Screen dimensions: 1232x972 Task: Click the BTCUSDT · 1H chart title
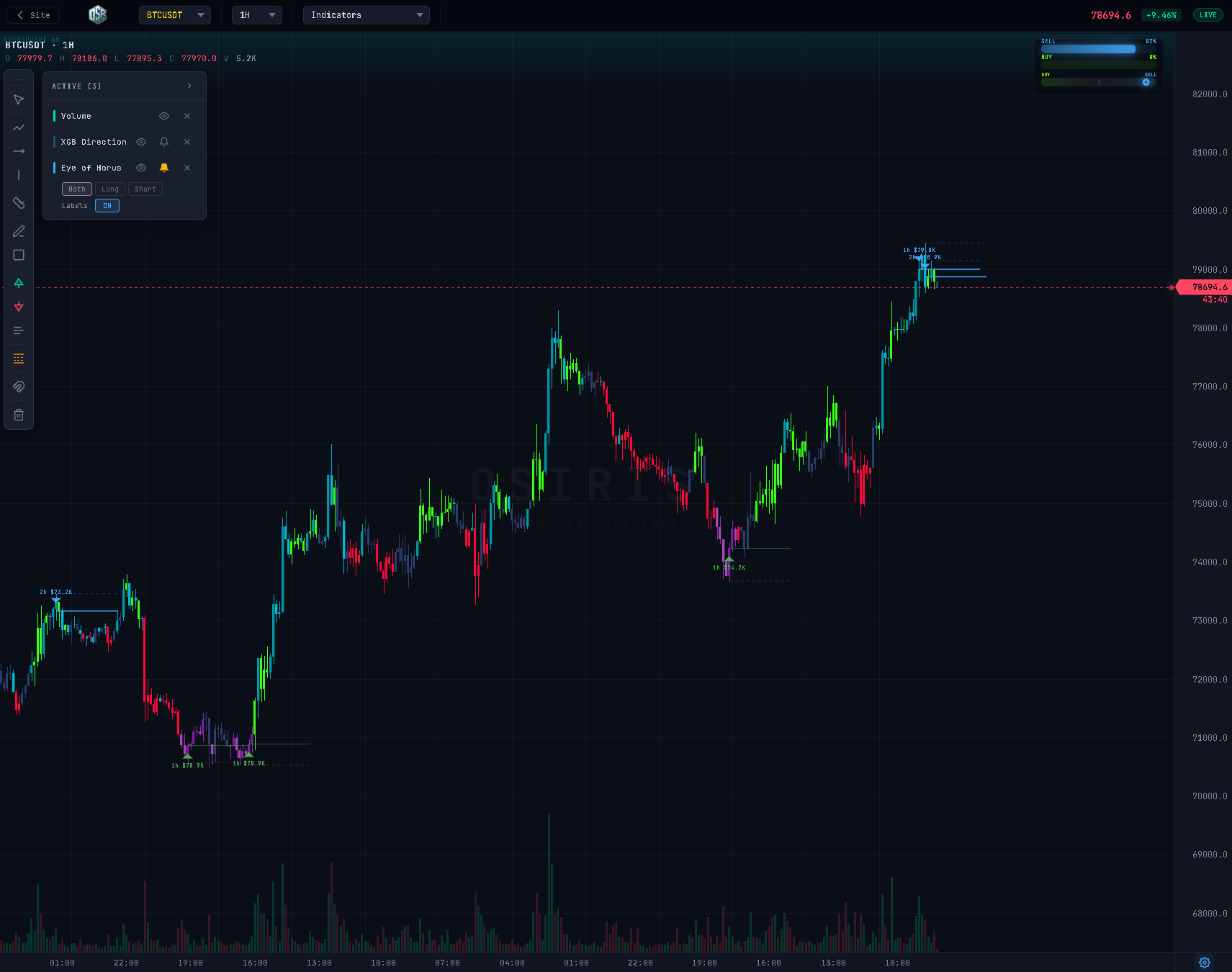pos(40,45)
